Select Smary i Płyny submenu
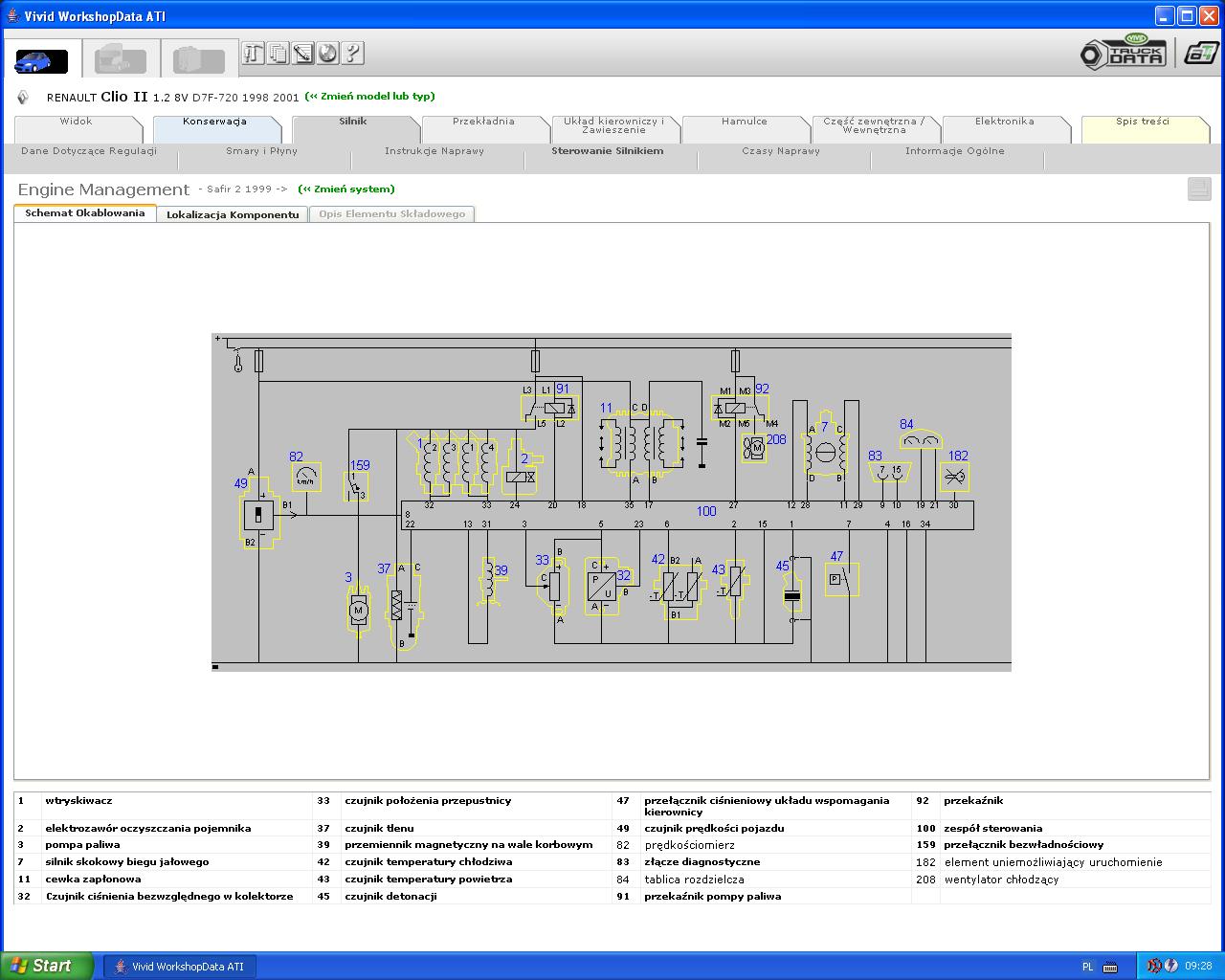Viewport: 1225px width, 980px height. click(261, 151)
